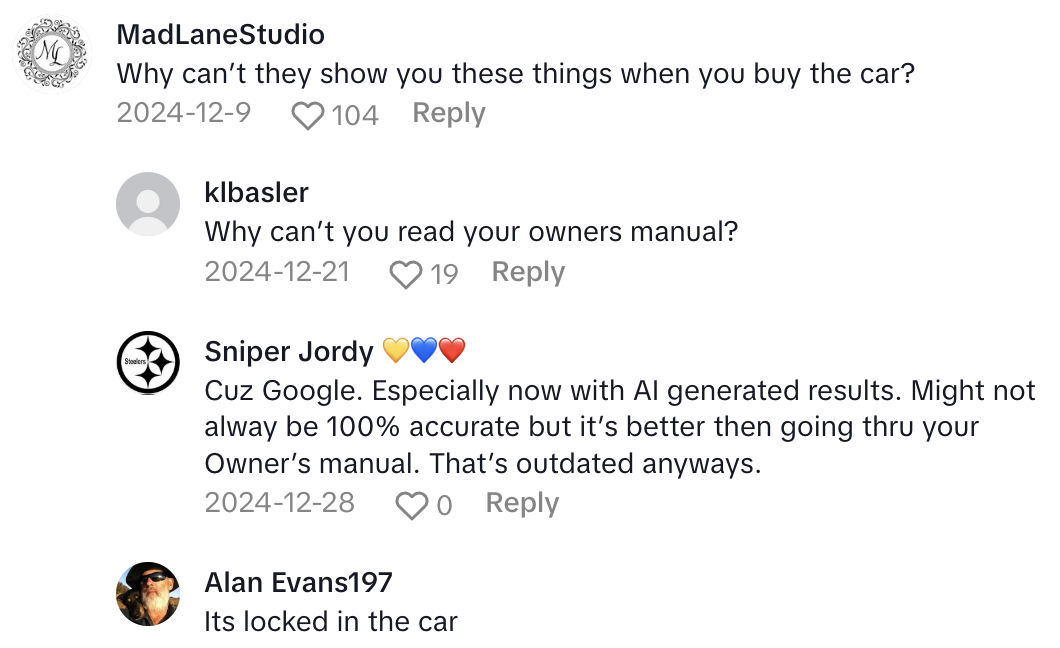Like Sniper Jordy's comment with the heart

[412, 506]
